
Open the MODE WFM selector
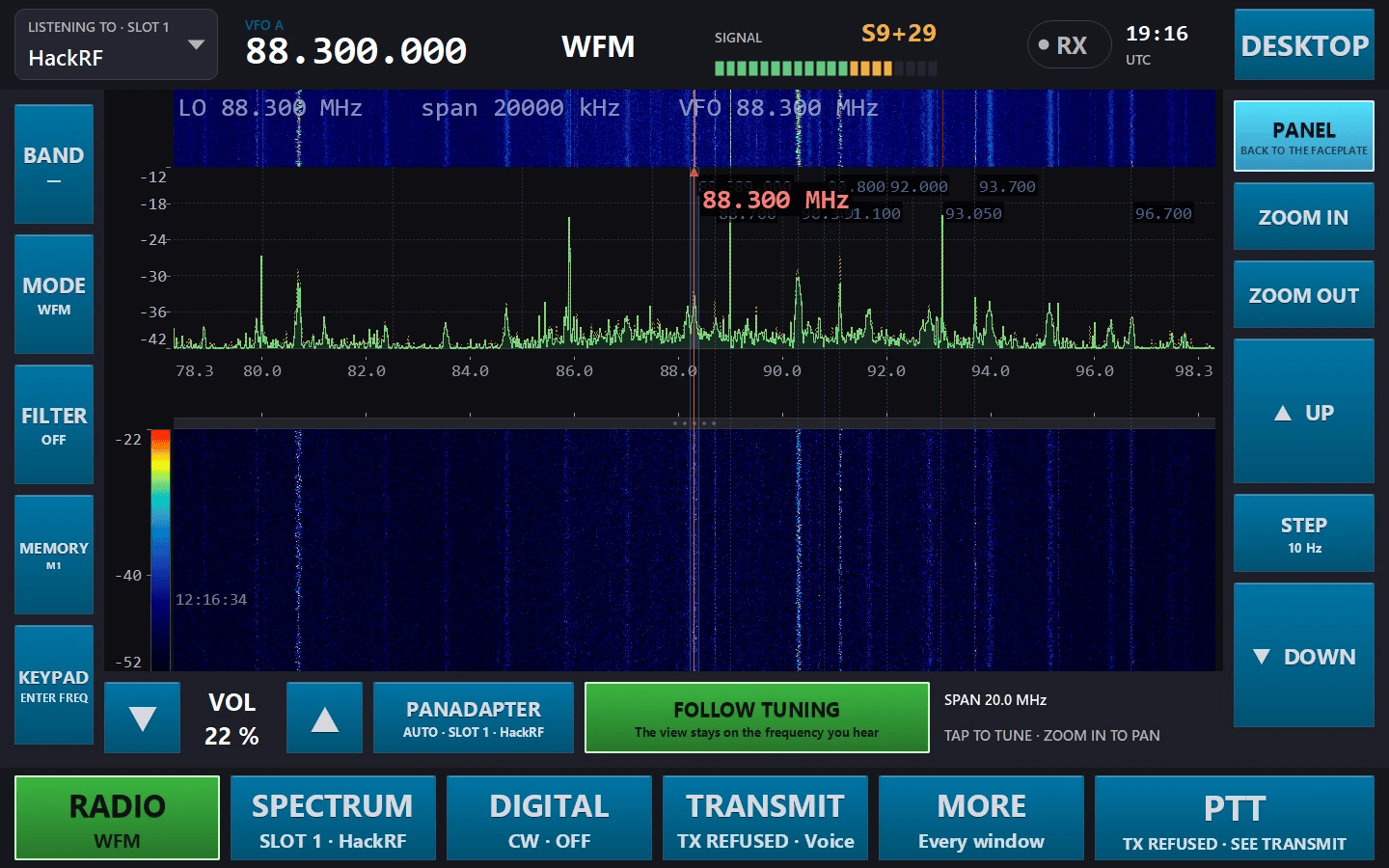54,294
